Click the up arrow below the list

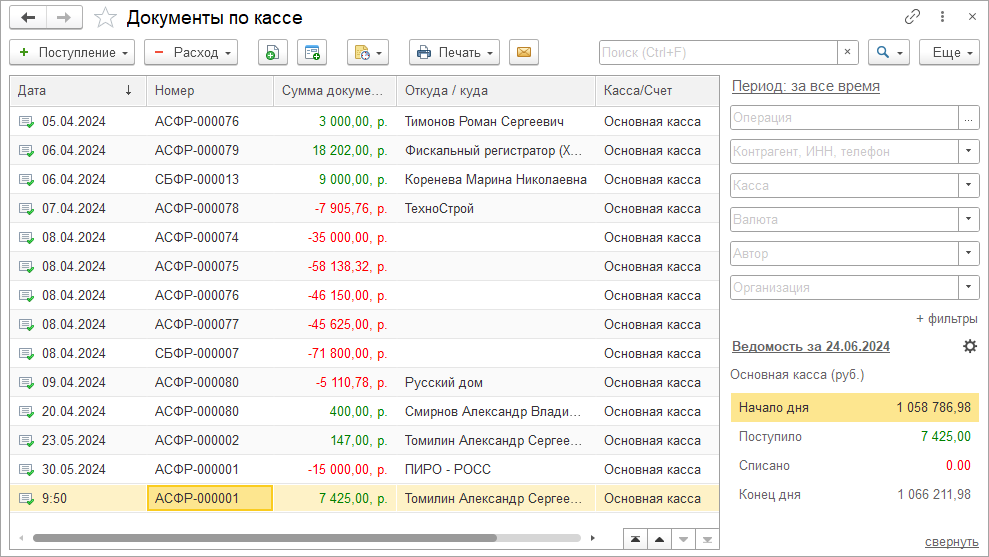coord(658,538)
